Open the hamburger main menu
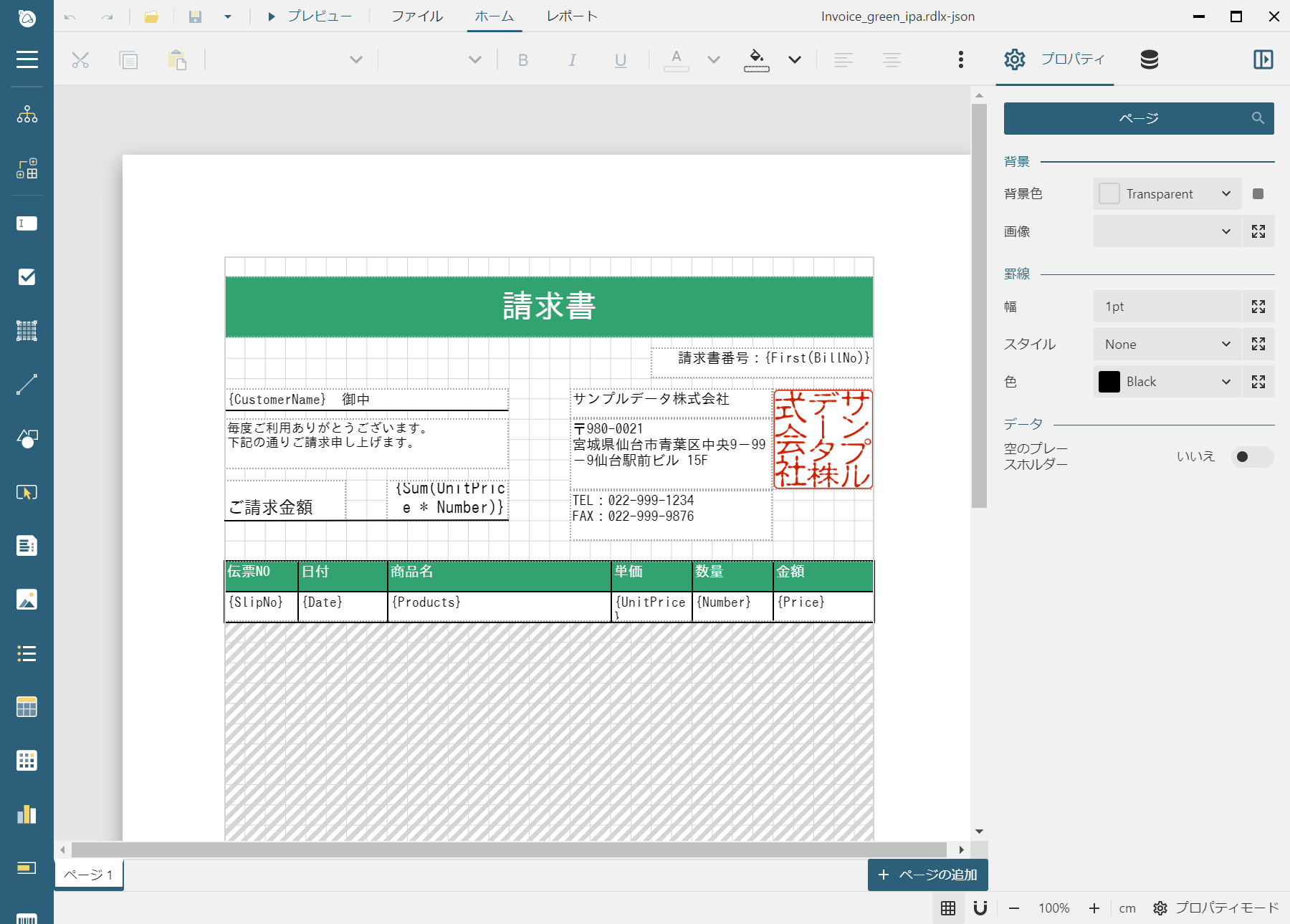1290x924 pixels. [x=27, y=59]
